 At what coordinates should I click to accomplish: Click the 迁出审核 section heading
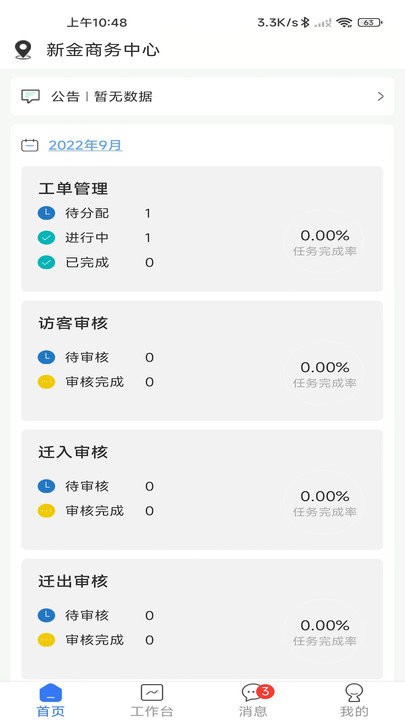[x=73, y=581]
